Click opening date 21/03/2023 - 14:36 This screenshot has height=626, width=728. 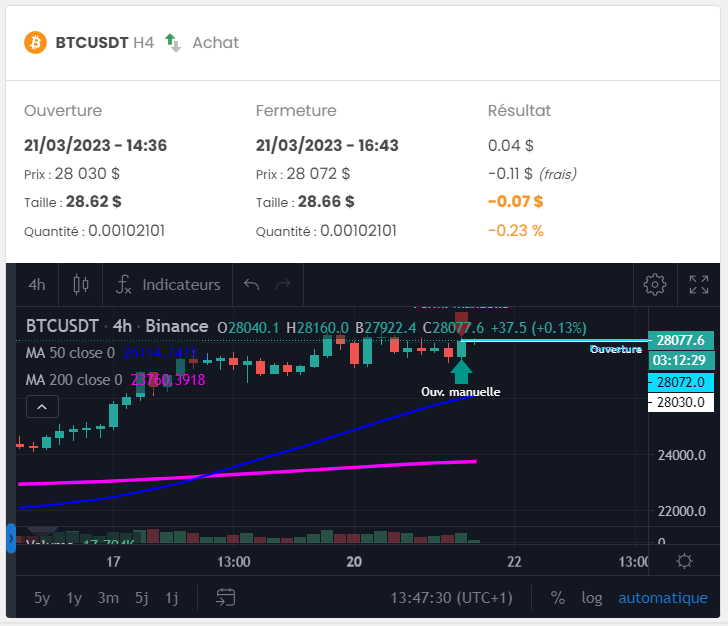click(95, 145)
